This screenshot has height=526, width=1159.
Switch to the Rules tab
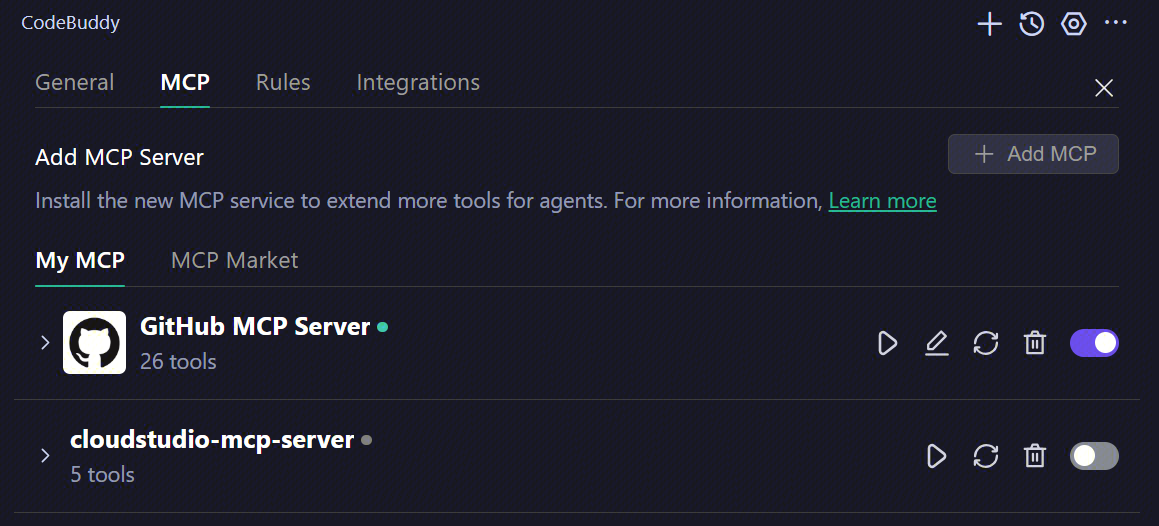283,83
